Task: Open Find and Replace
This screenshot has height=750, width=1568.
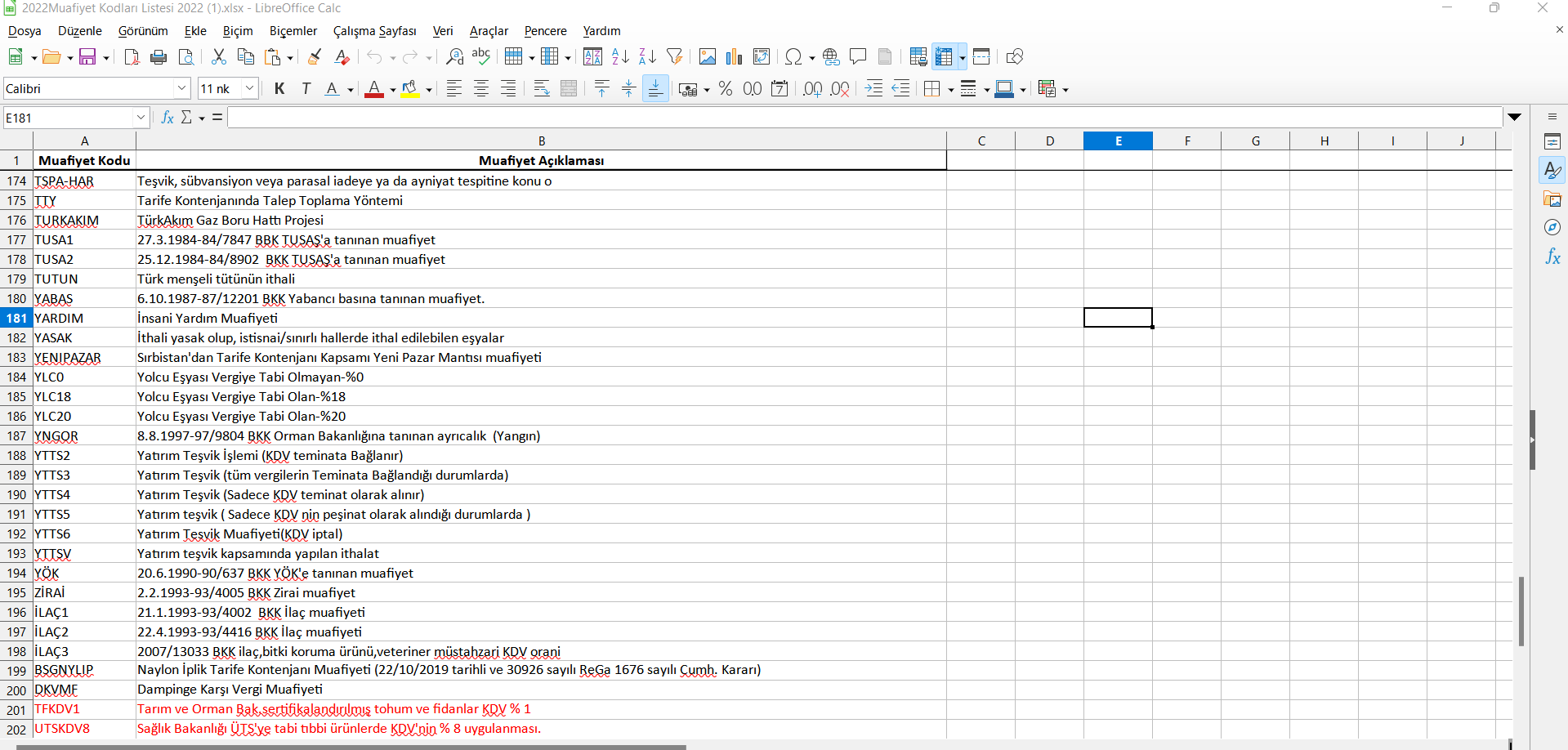Action: 455,56
